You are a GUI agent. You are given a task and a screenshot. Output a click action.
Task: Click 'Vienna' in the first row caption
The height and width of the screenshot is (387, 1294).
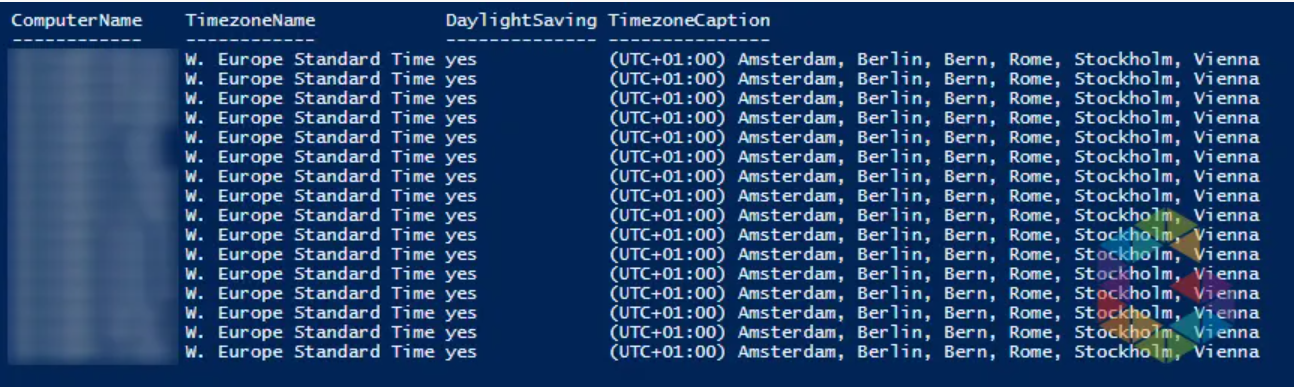click(1226, 59)
